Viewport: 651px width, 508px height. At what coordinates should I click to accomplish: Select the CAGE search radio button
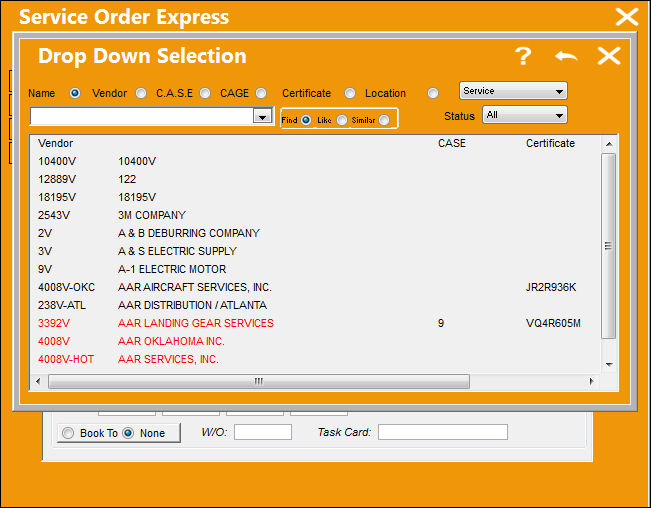point(261,93)
